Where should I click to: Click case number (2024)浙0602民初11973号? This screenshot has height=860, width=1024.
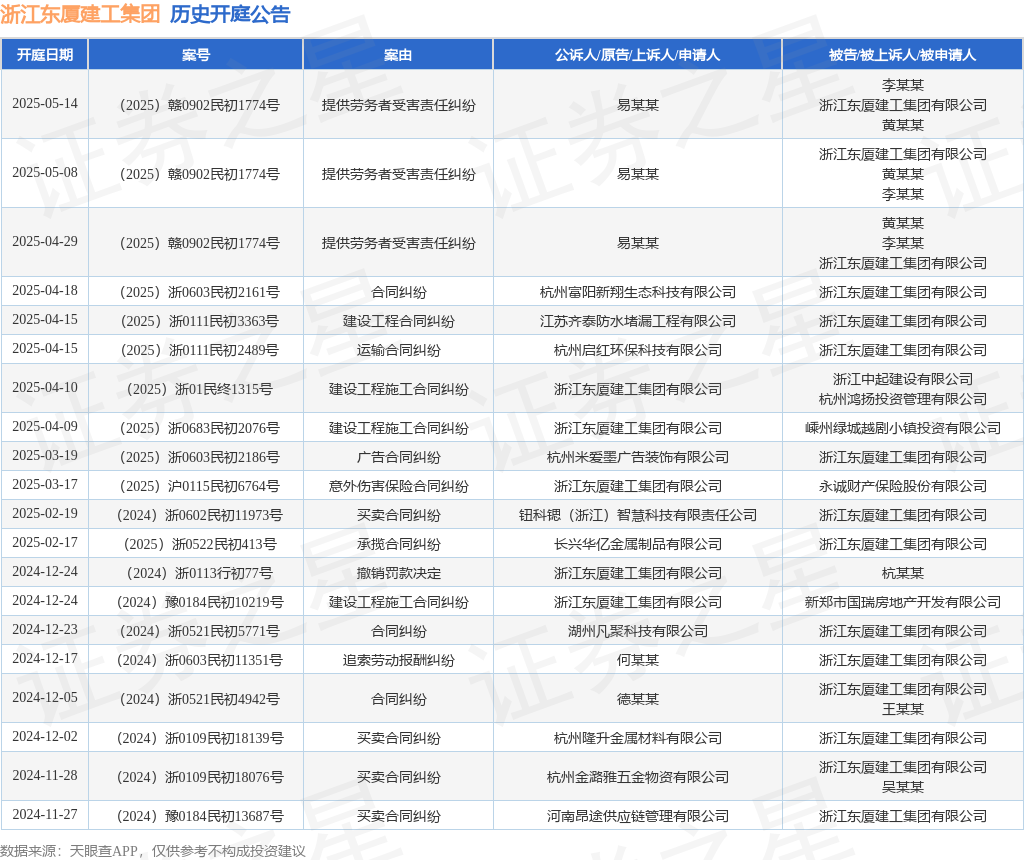tap(199, 515)
